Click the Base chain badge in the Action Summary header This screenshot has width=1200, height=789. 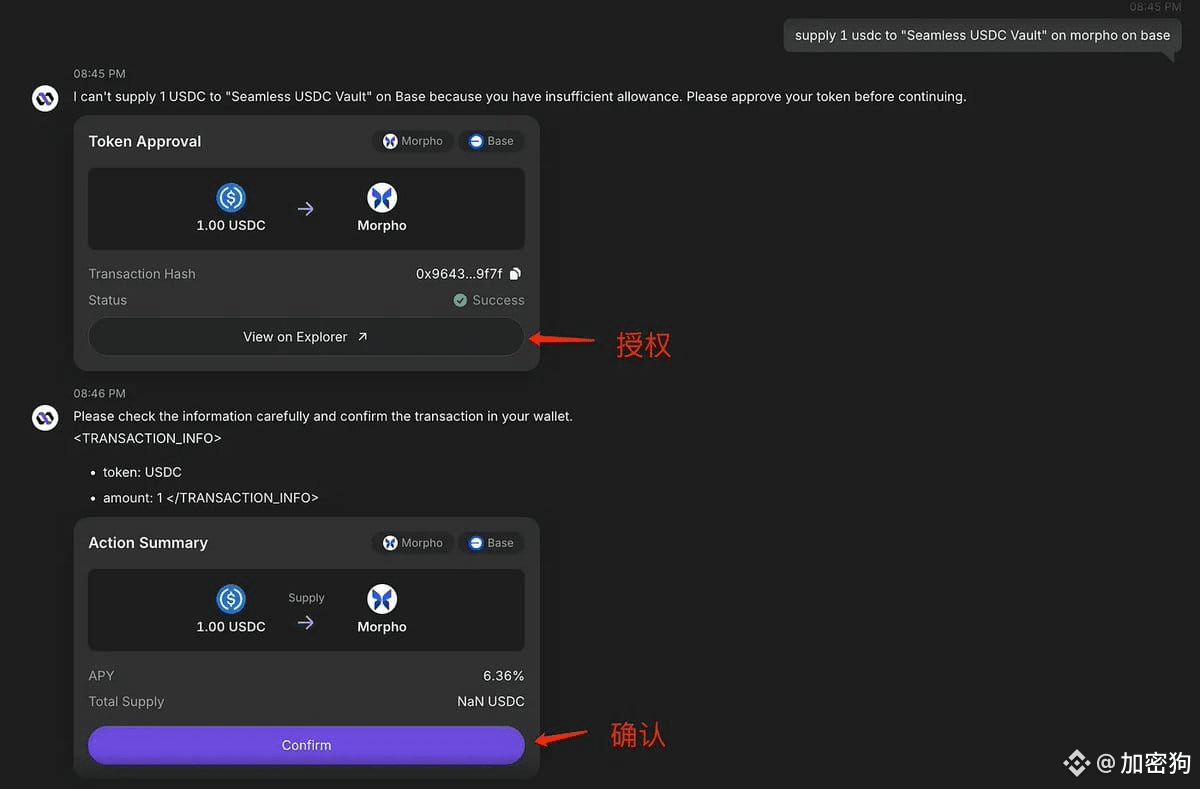coord(491,543)
